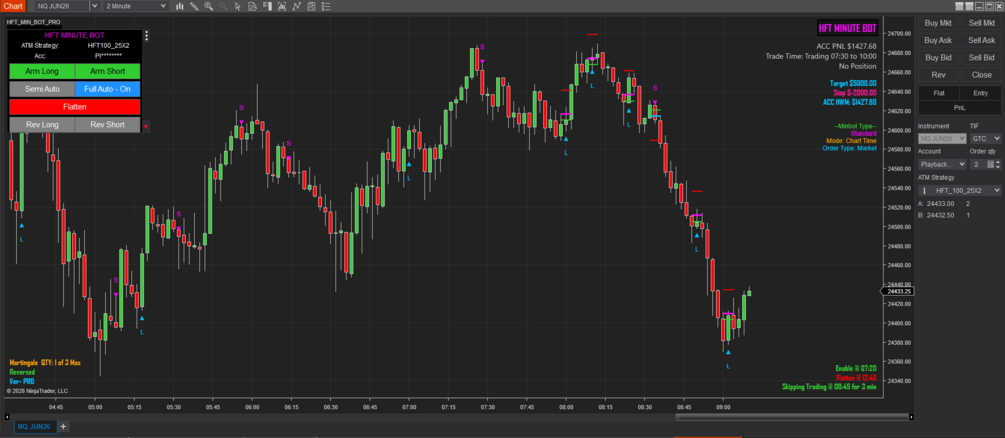Open the Chart Trader Instrument dropdown
This screenshot has width=1005, height=438.
(x=942, y=139)
